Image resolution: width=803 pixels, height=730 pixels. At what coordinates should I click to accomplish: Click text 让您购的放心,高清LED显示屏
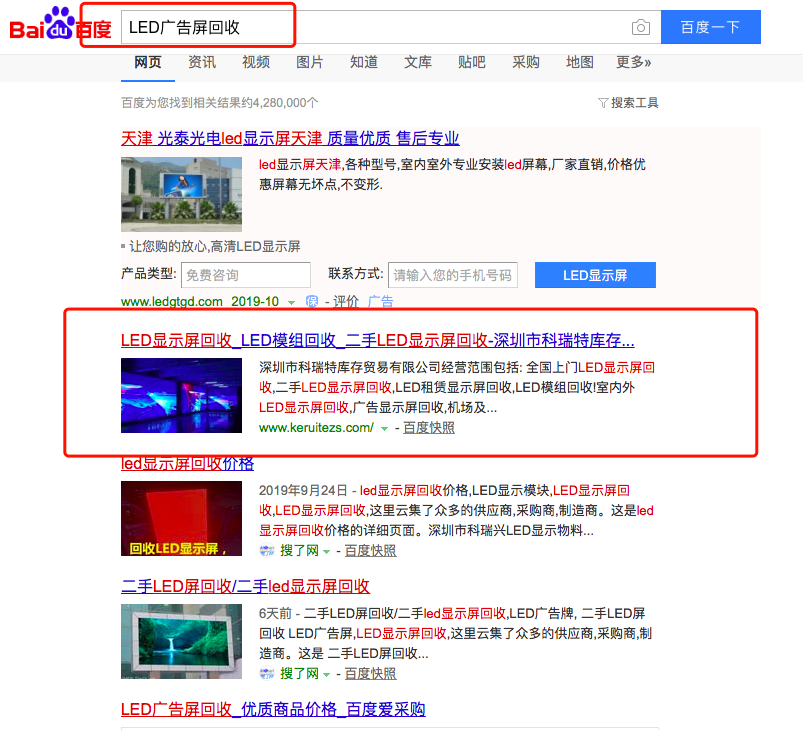215,246
